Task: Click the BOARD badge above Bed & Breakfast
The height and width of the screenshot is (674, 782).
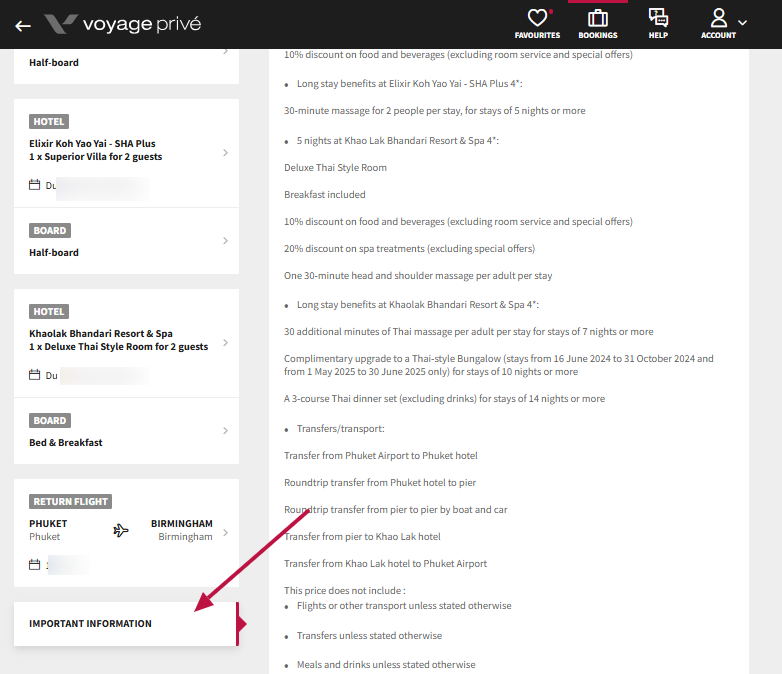Action: (x=50, y=421)
